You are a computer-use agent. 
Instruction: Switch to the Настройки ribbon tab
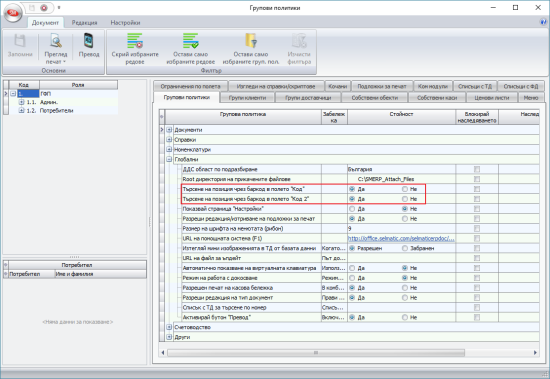click(x=125, y=23)
